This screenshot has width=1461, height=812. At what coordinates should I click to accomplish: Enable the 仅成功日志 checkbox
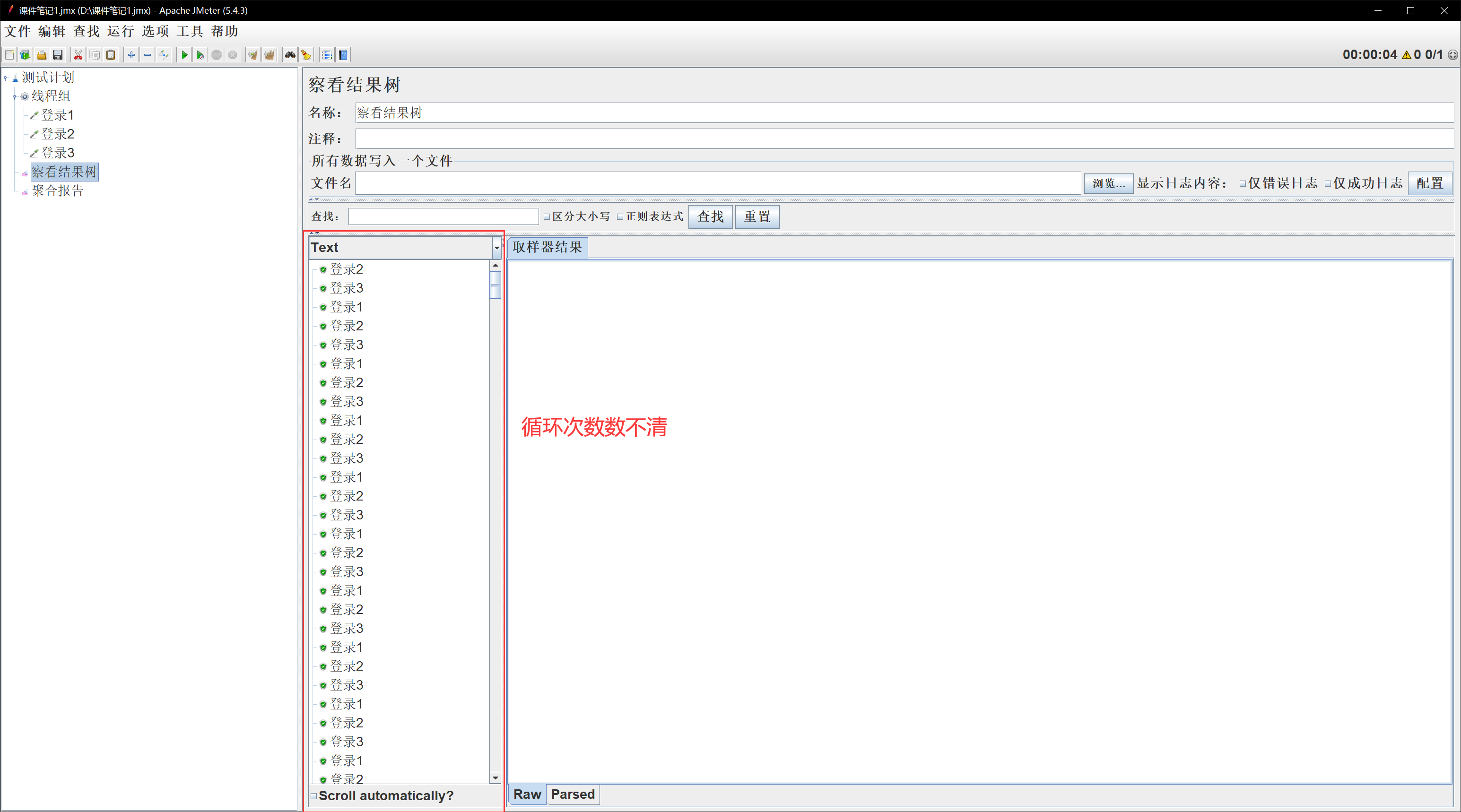pyautogui.click(x=1327, y=184)
